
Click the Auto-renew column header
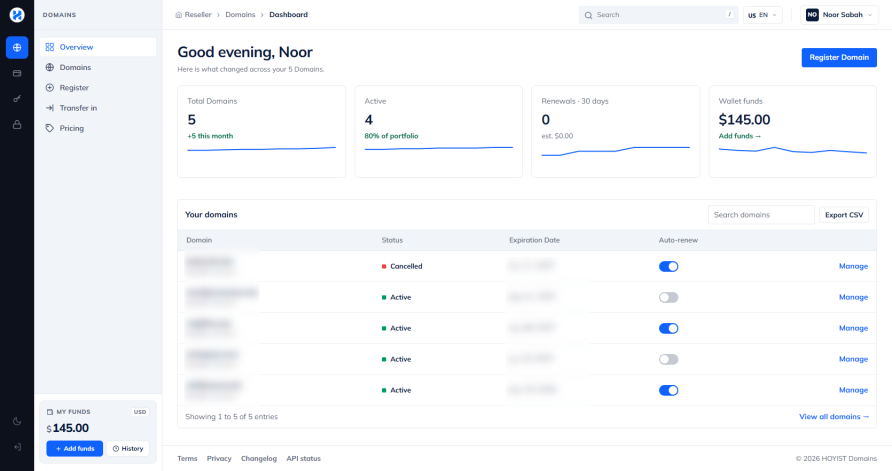click(x=678, y=241)
